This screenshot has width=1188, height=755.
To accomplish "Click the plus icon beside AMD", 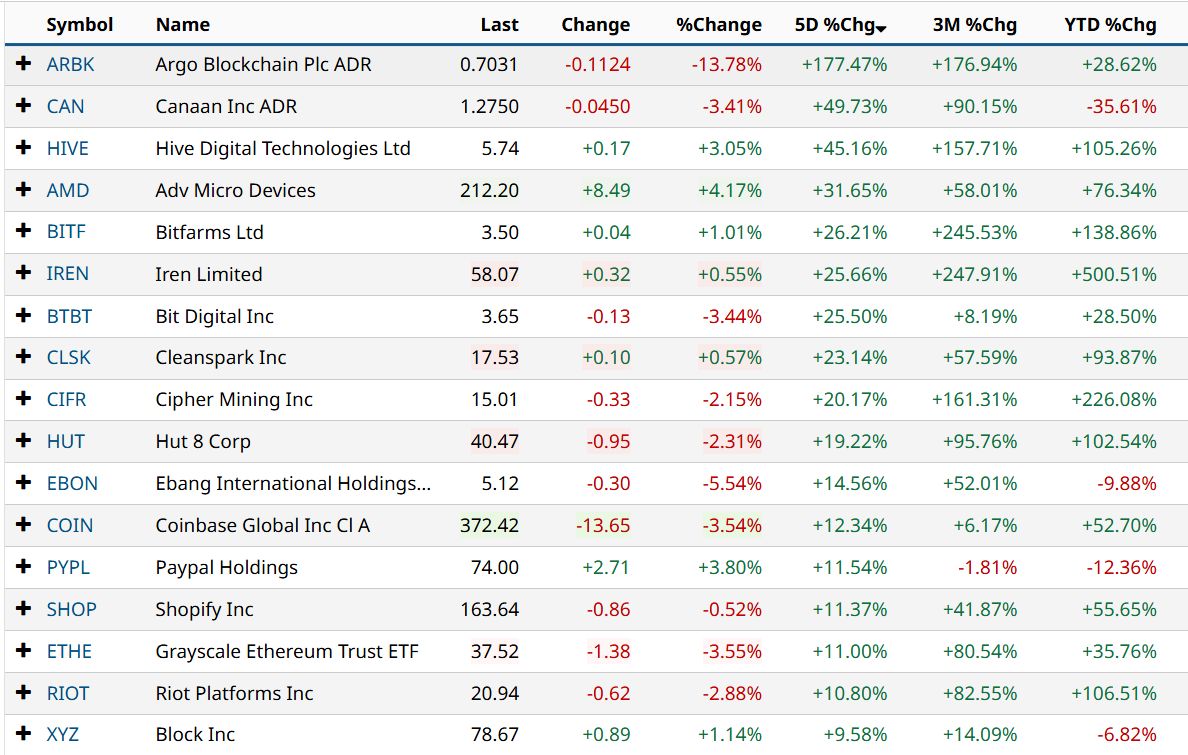I will [24, 190].
